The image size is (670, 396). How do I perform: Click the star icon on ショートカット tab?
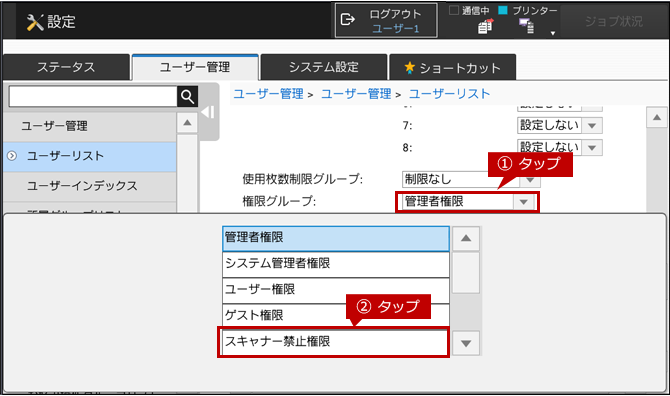409,67
